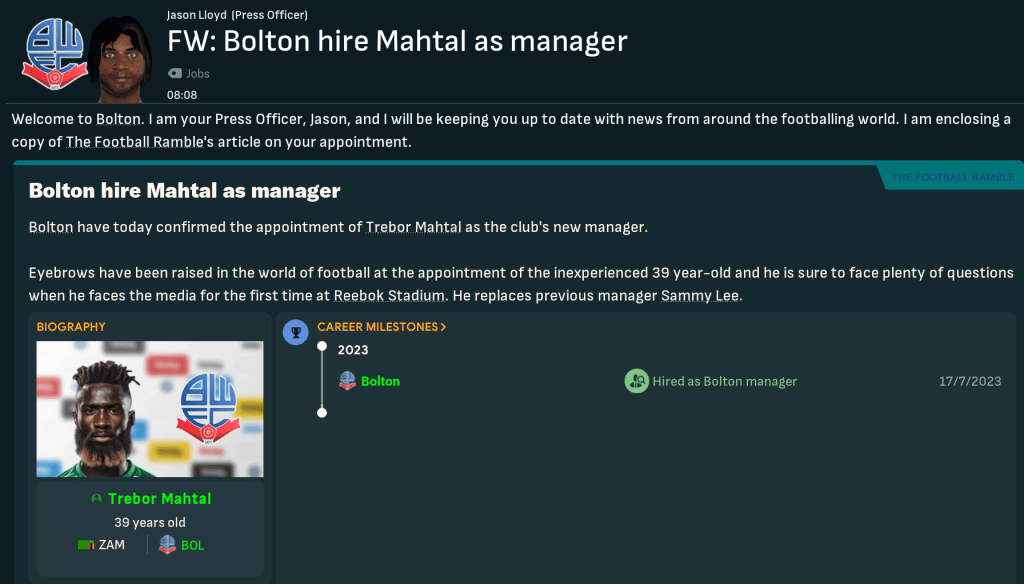Viewport: 1024px width, 584px height.
Task: Open The Football Ramble source tab
Action: [952, 177]
